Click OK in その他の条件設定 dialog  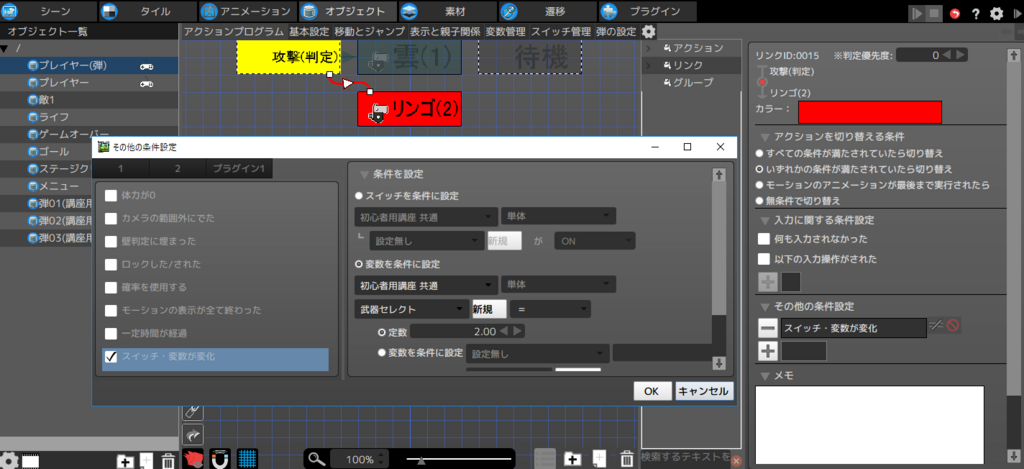click(651, 391)
